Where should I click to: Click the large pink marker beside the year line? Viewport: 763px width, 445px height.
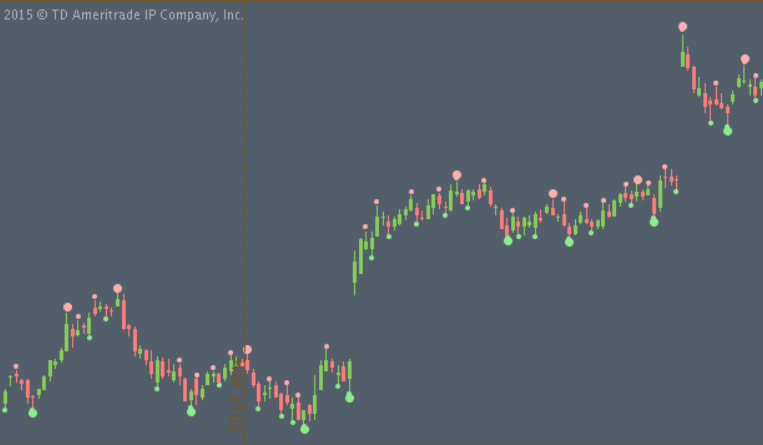coord(247,350)
